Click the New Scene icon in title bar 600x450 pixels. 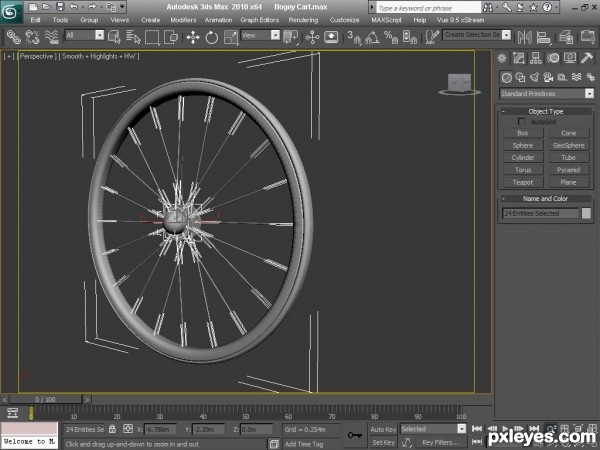[x=33, y=7]
